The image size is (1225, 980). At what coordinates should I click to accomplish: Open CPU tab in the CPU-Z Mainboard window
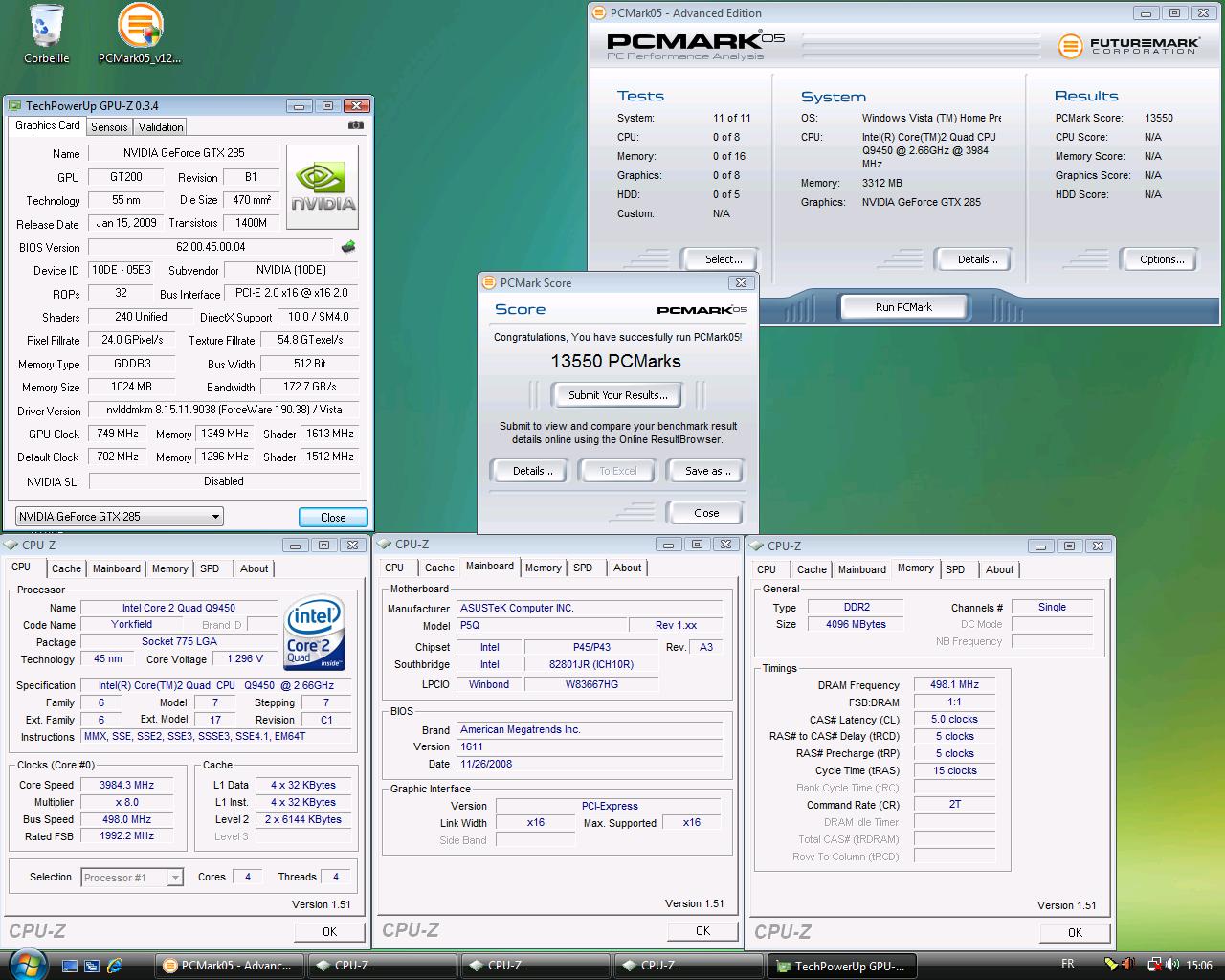click(394, 568)
